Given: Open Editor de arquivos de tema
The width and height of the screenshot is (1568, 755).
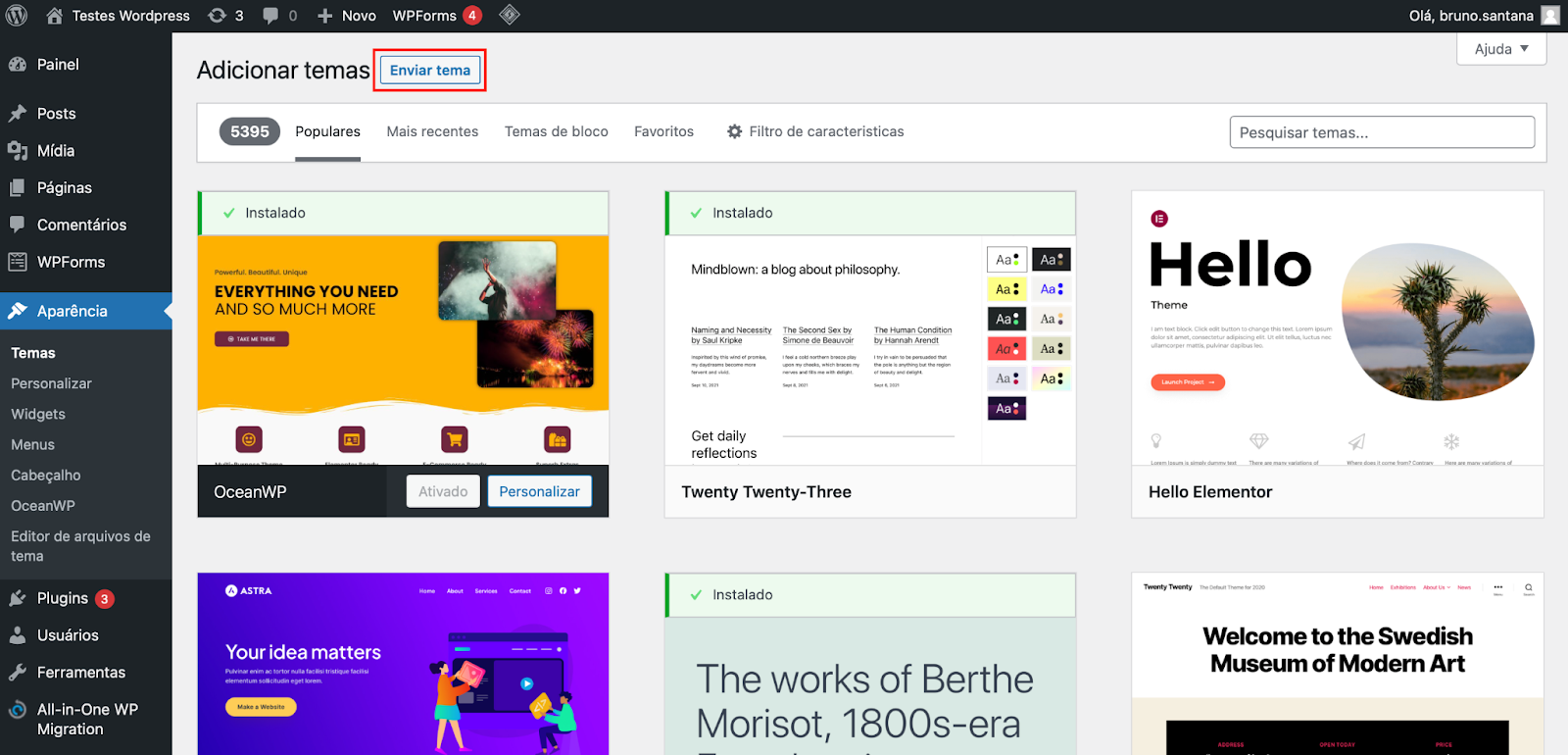Looking at the screenshot, I should [80, 546].
